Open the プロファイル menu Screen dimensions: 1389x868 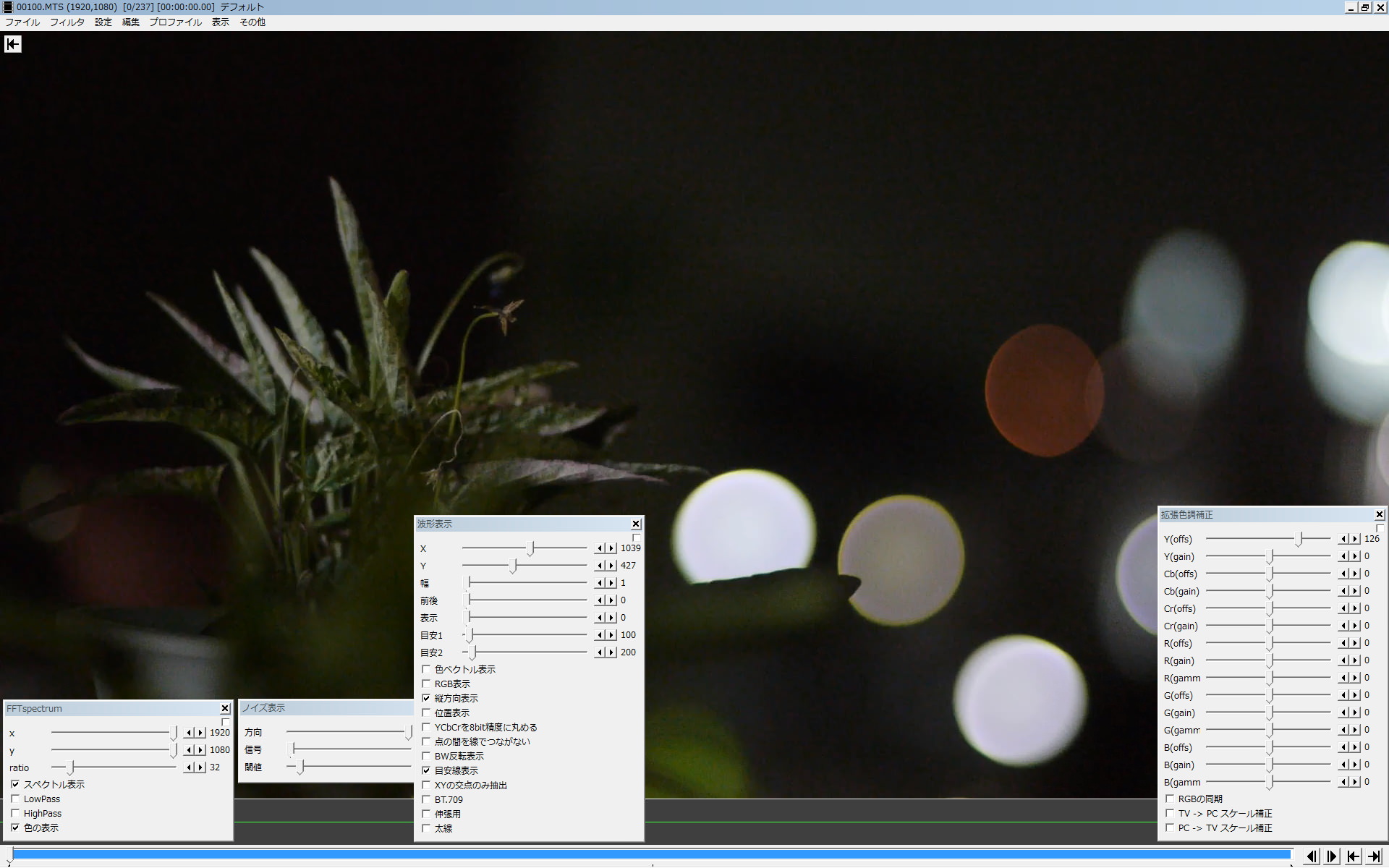(175, 22)
